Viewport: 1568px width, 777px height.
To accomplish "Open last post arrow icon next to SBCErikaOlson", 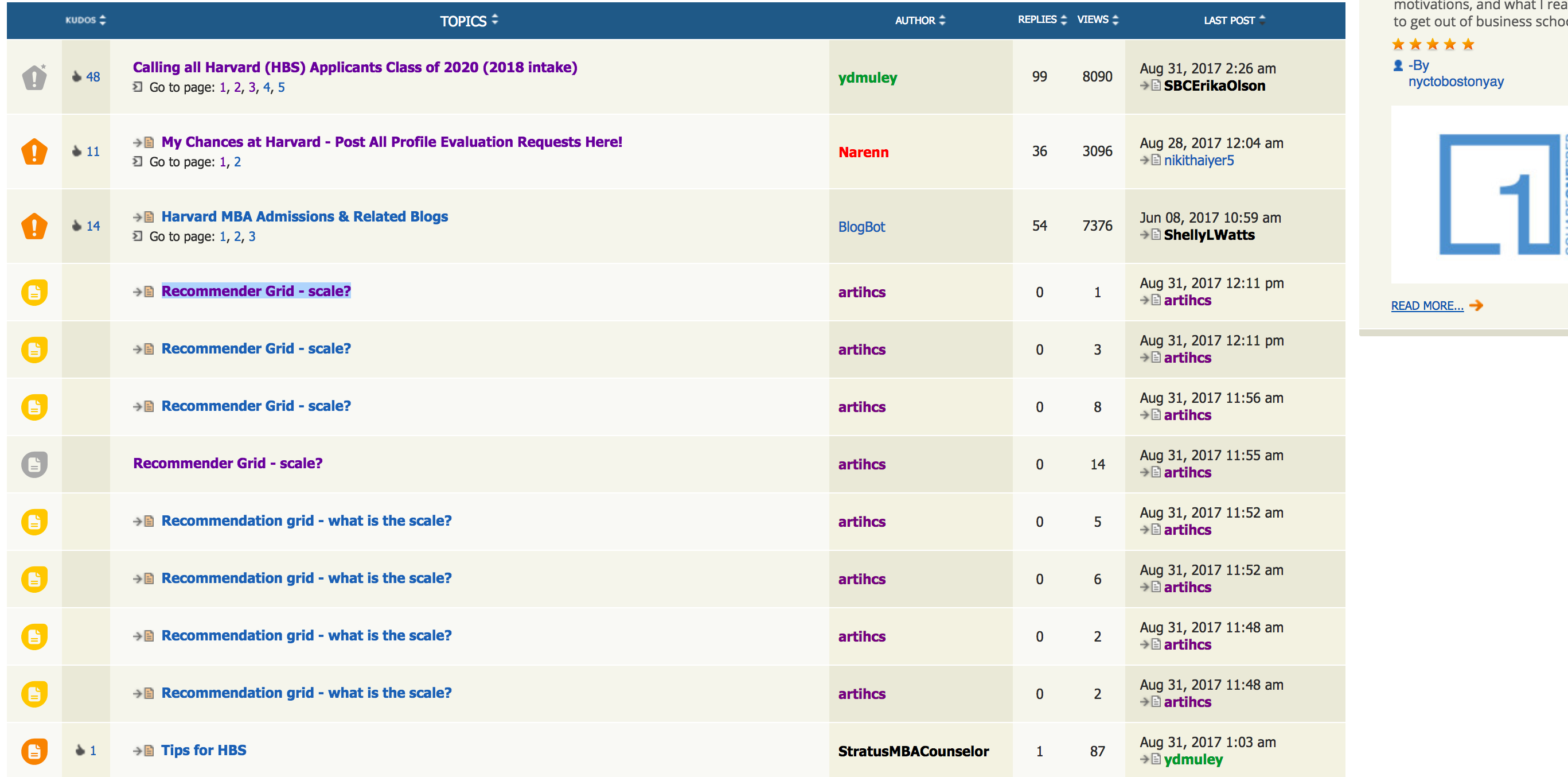I will click(1144, 86).
